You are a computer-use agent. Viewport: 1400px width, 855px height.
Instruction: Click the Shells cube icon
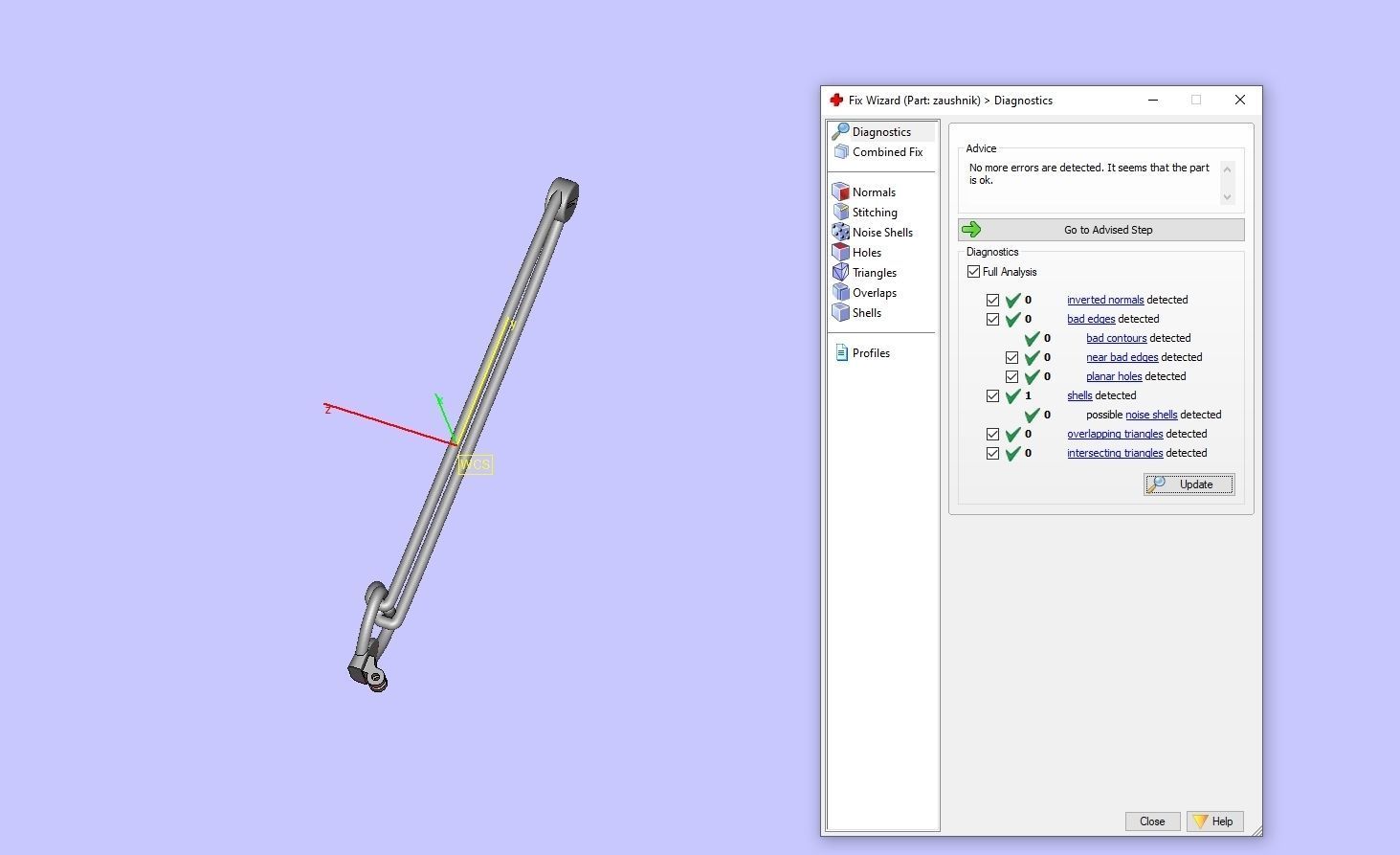[841, 312]
